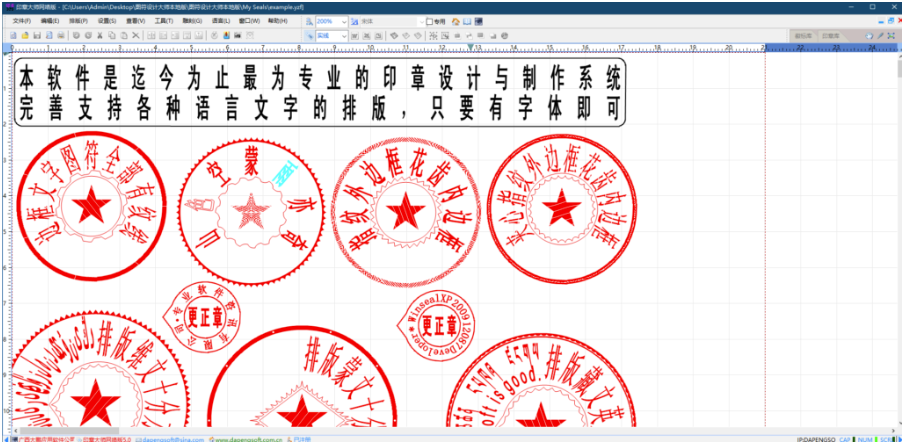902x445 pixels.
Task: Open the 雕刻(G) menu
Action: click(x=192, y=21)
